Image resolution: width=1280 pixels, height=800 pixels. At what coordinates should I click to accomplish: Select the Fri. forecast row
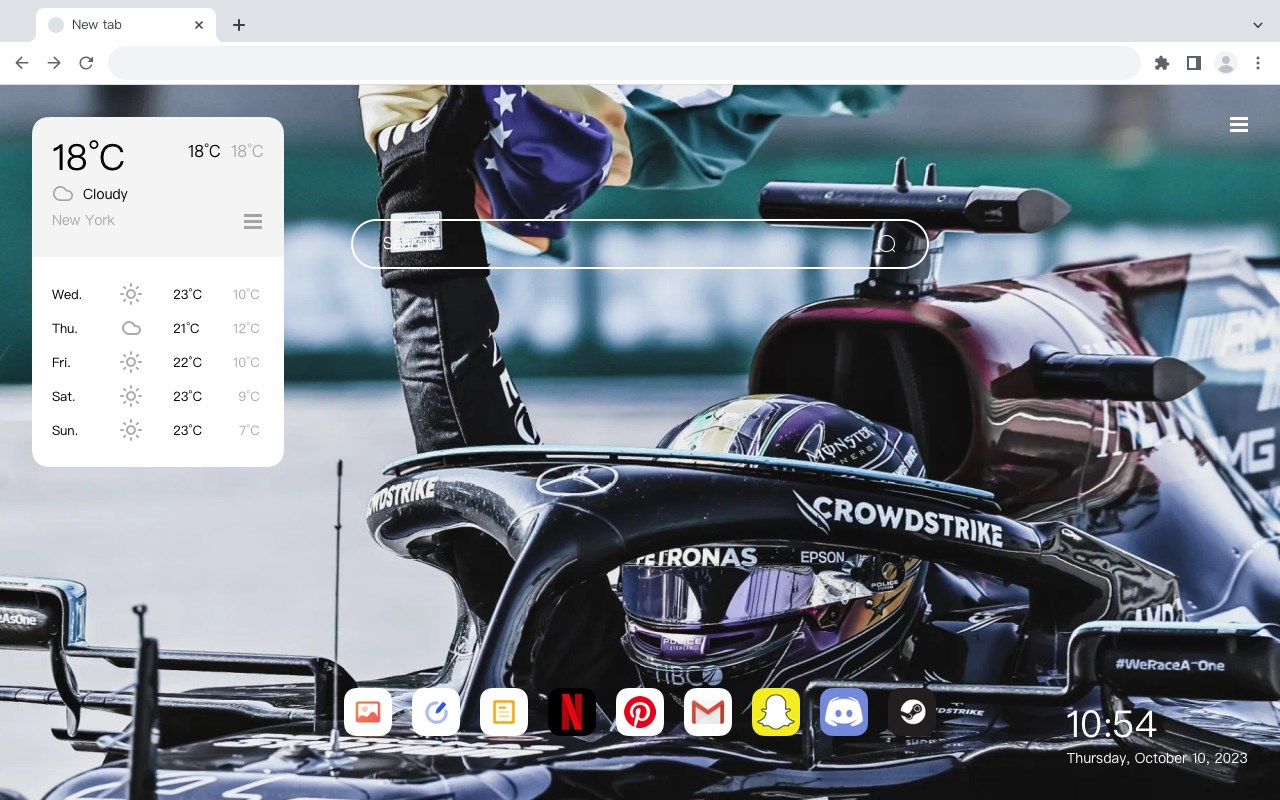158,362
